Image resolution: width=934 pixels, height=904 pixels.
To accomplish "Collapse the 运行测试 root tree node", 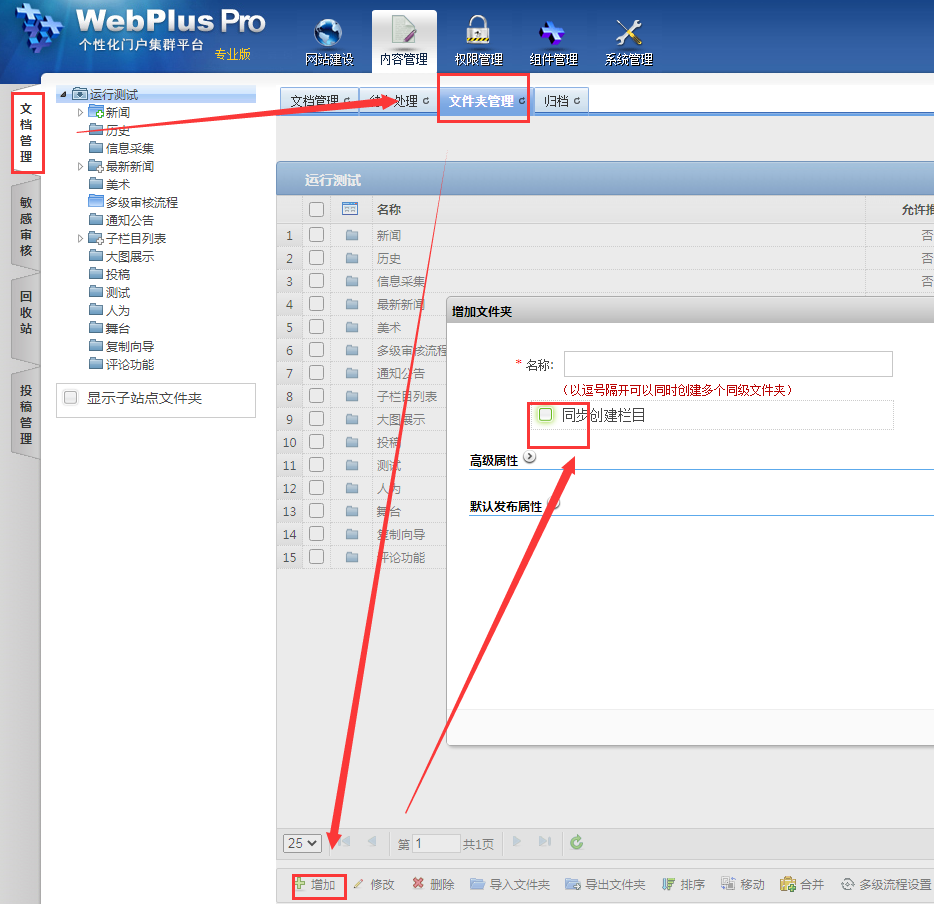I will point(64,94).
